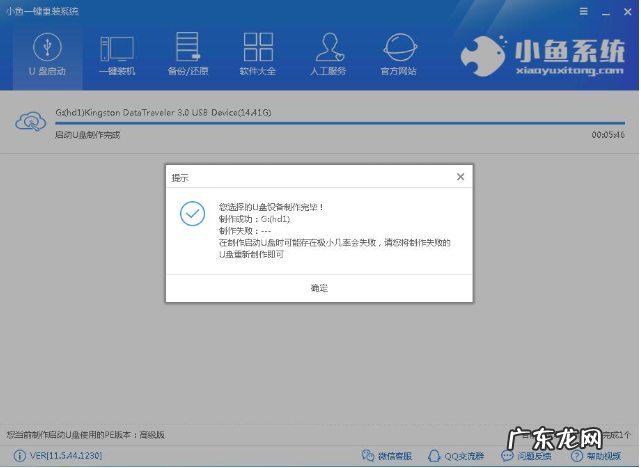Open the 问题反馈 feedback link
This screenshot has width=641, height=468.
point(526,456)
